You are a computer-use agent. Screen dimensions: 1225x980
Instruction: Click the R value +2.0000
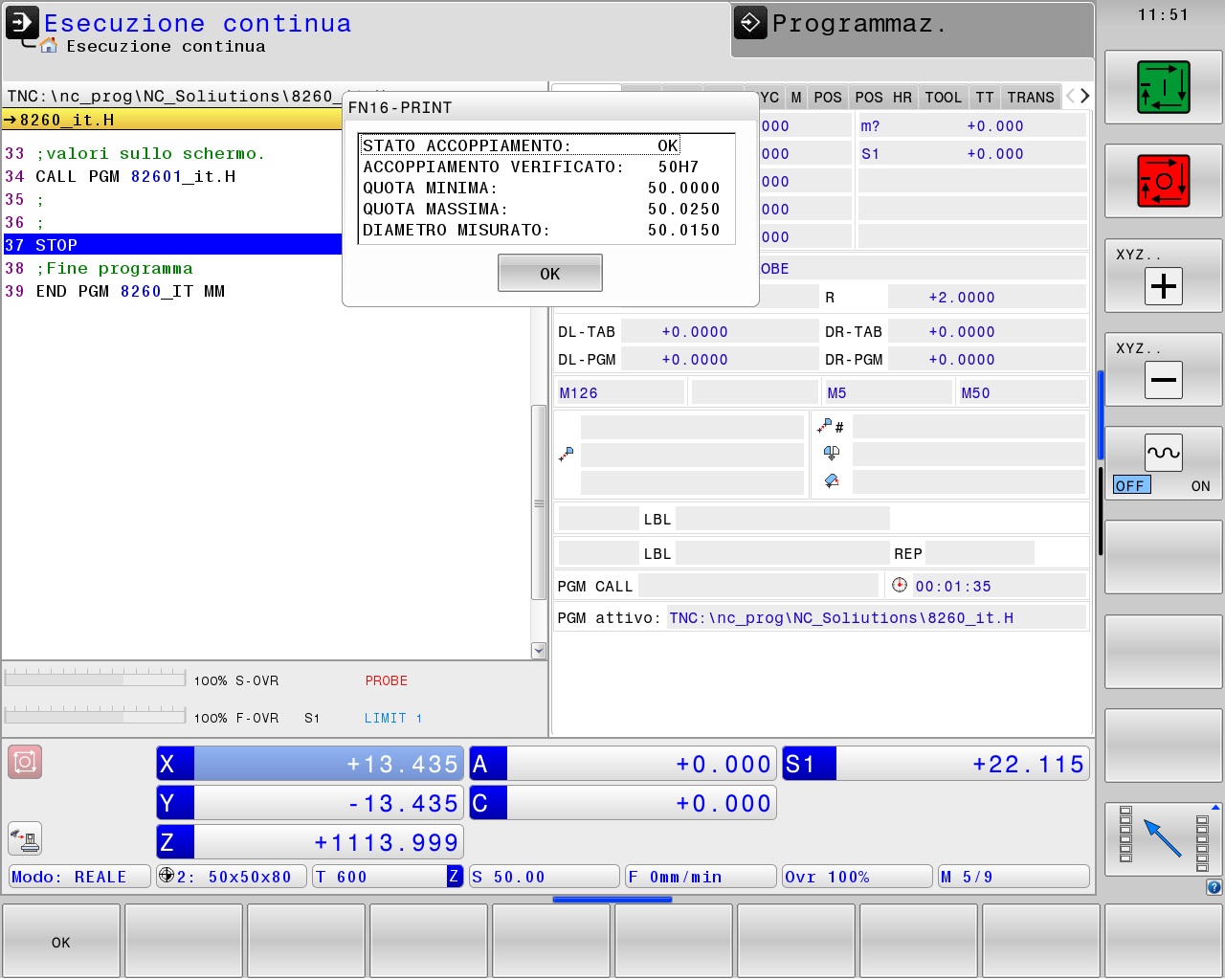tap(962, 297)
